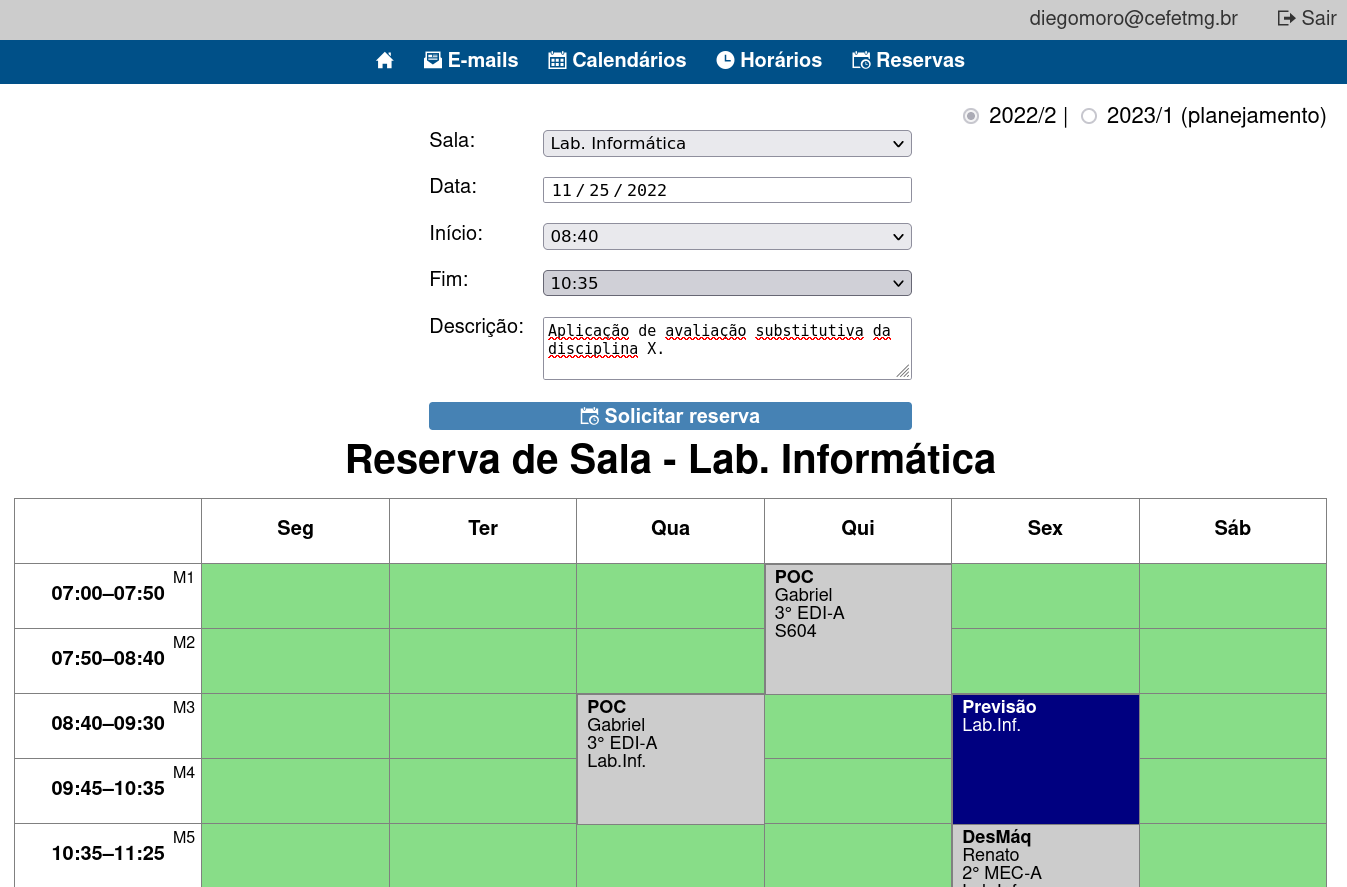Grab the Descrição textarea resize handle

tap(903, 371)
